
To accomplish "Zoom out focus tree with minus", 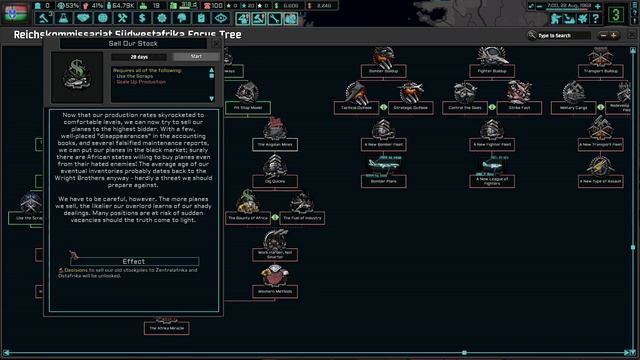I will point(603,36).
